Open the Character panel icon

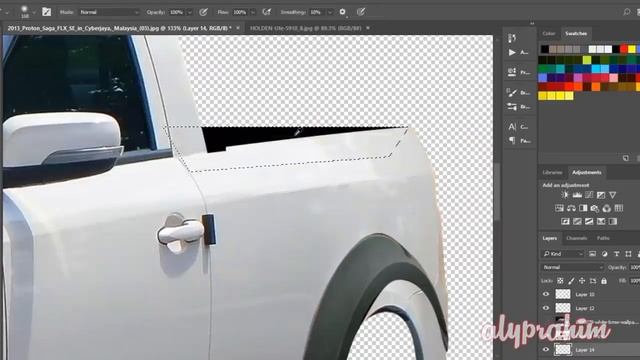[x=512, y=127]
